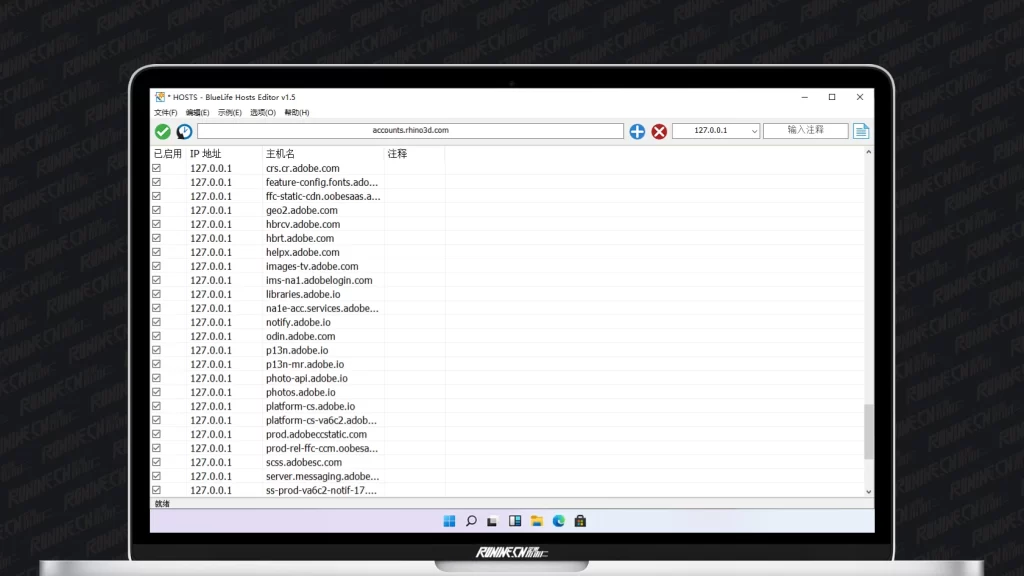Disable the photos.adobe.io host entry checkbox
The image size is (1024, 576).
(157, 392)
